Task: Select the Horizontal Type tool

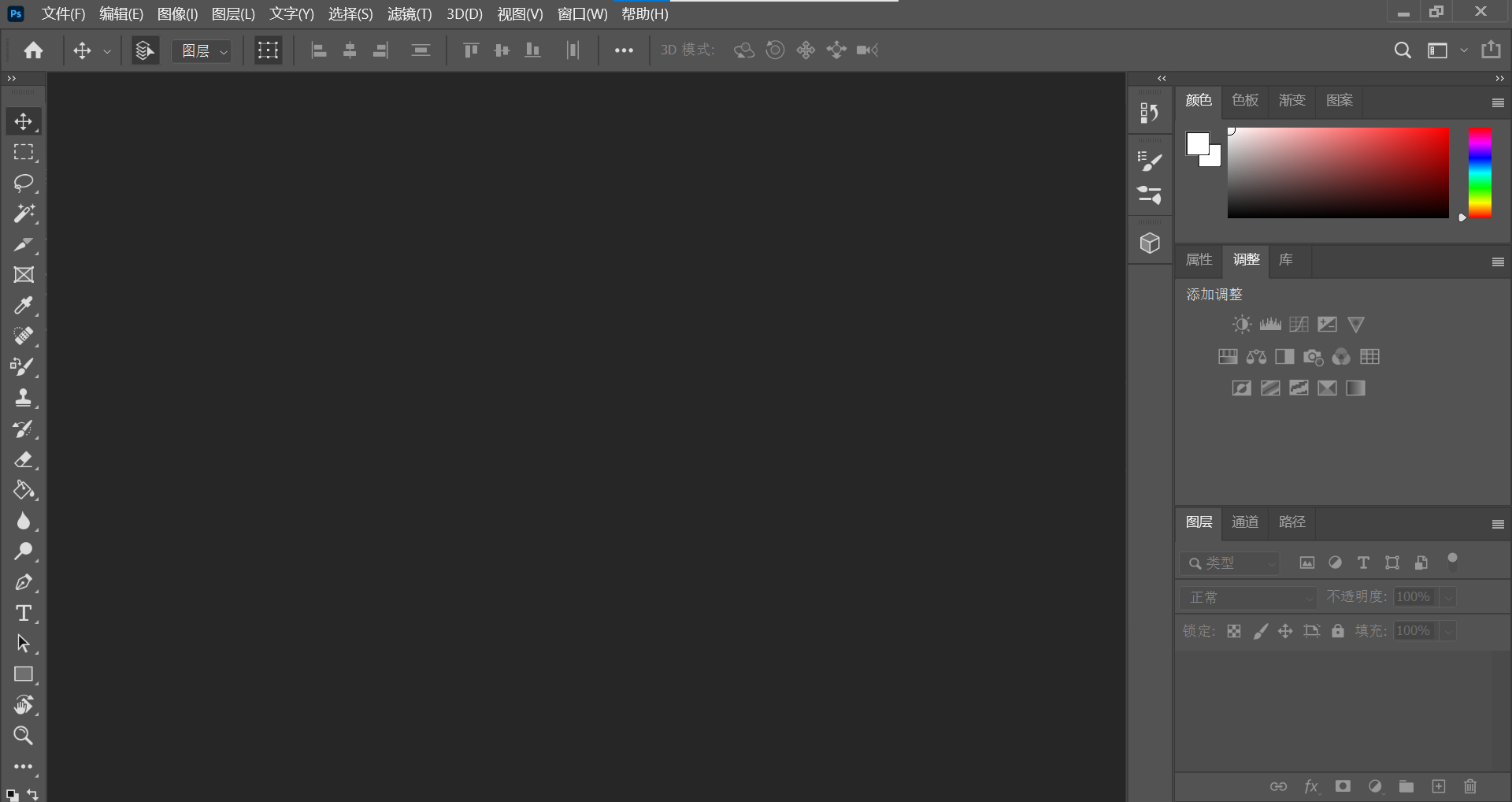Action: pyautogui.click(x=24, y=613)
